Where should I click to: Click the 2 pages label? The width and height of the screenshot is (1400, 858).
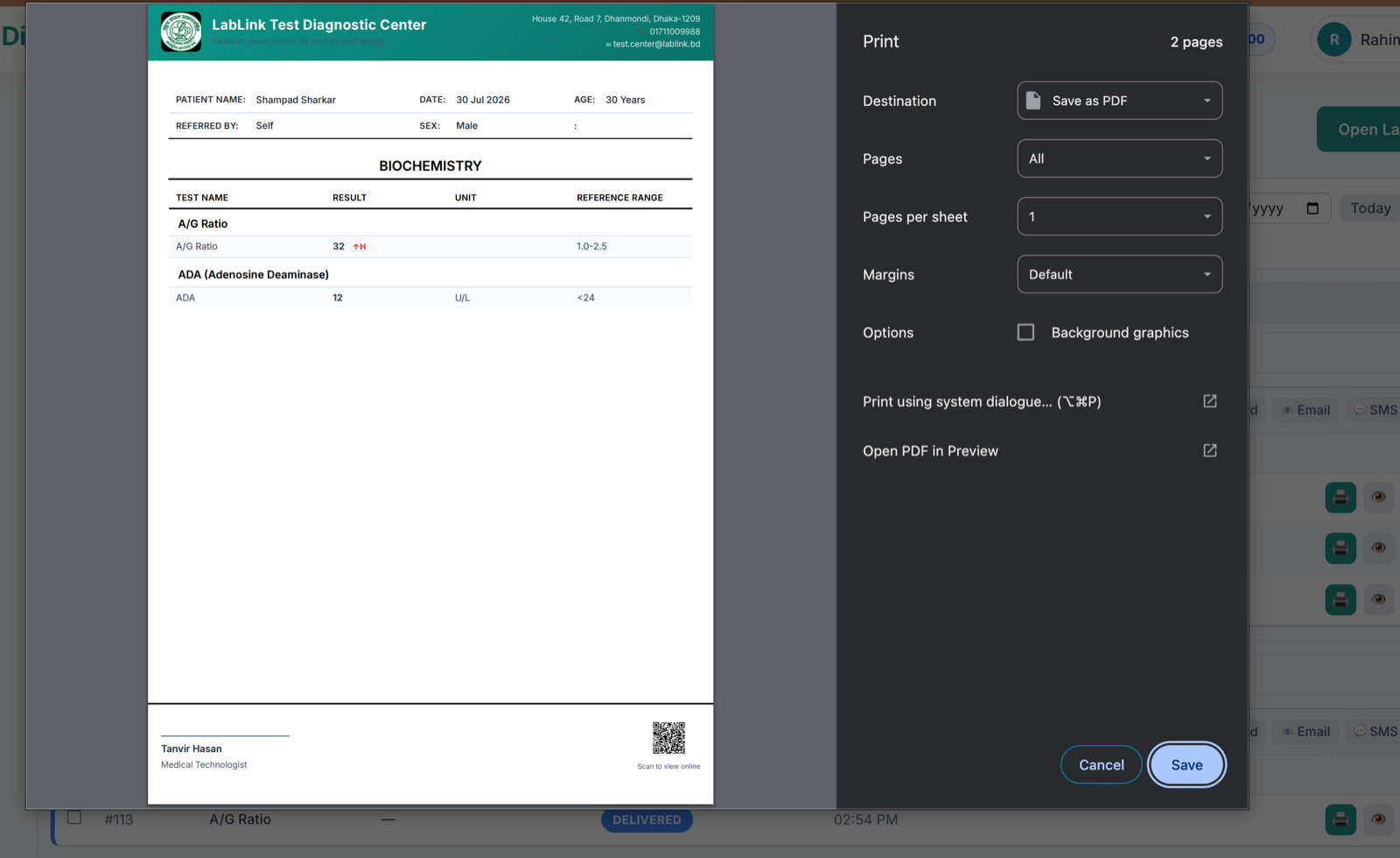click(1196, 42)
